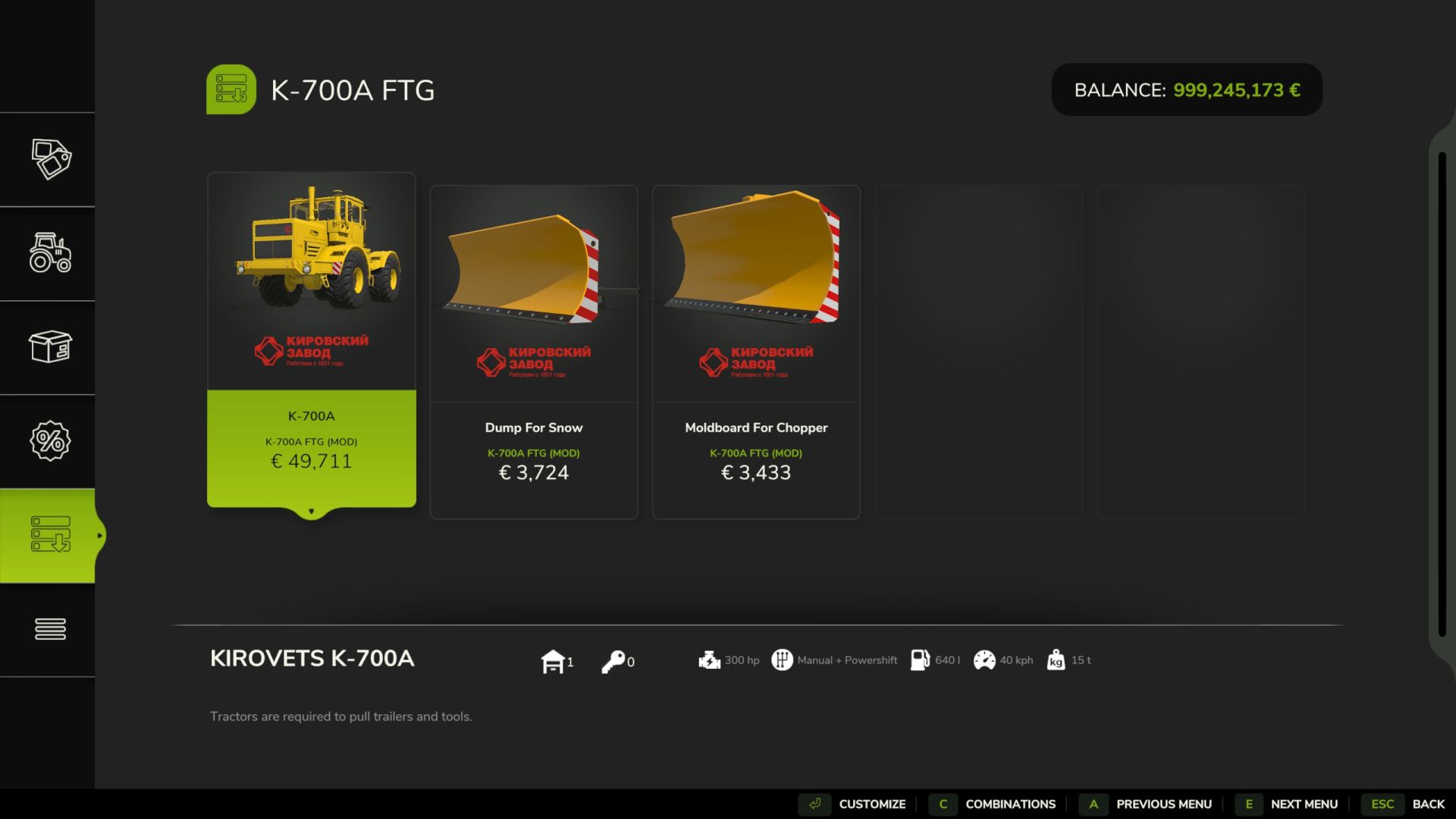Expand arrow below the K-700A card
The height and width of the screenshot is (819, 1456).
311,512
